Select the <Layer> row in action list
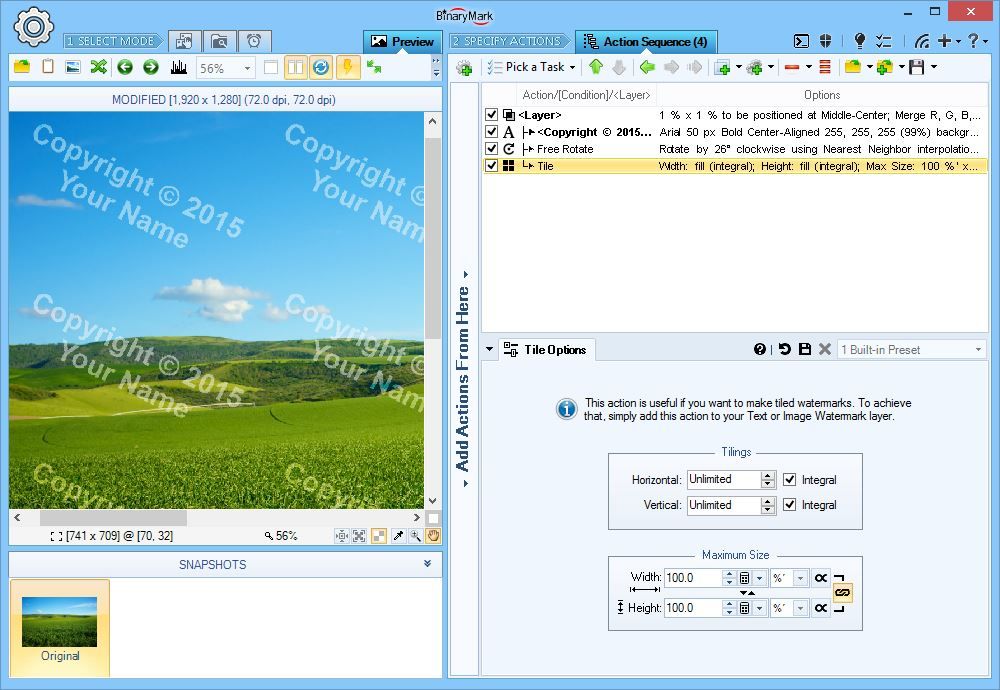This screenshot has height=690, width=1000. (735, 115)
